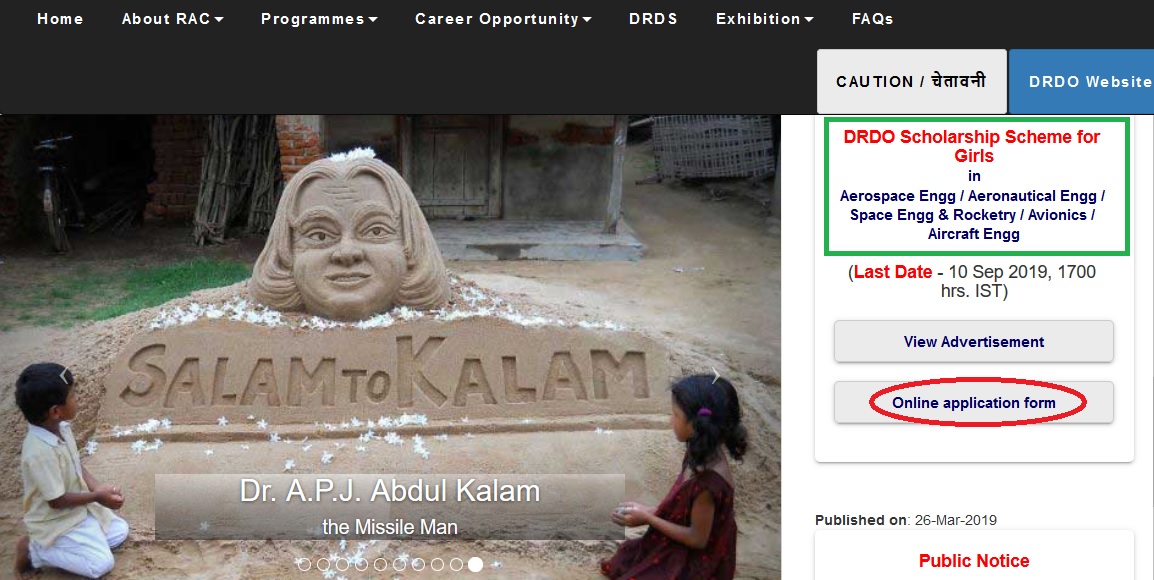1154x580 pixels.
Task: Open the Career Opportunity dropdown
Action: tap(503, 19)
